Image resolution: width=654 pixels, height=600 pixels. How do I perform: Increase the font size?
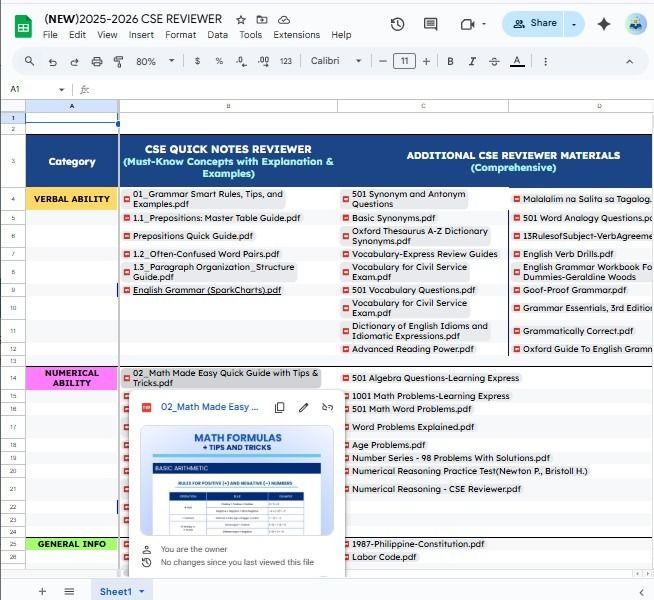click(x=426, y=61)
